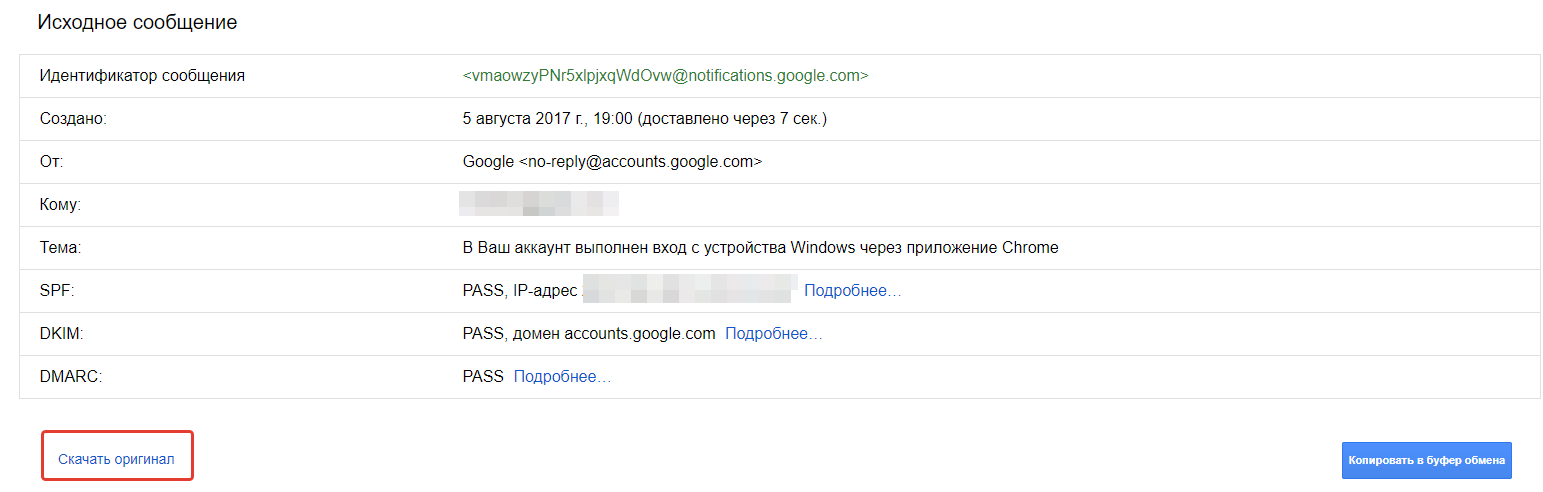
Task: Click the "Скачать оригинал" download link
Action: click(116, 459)
